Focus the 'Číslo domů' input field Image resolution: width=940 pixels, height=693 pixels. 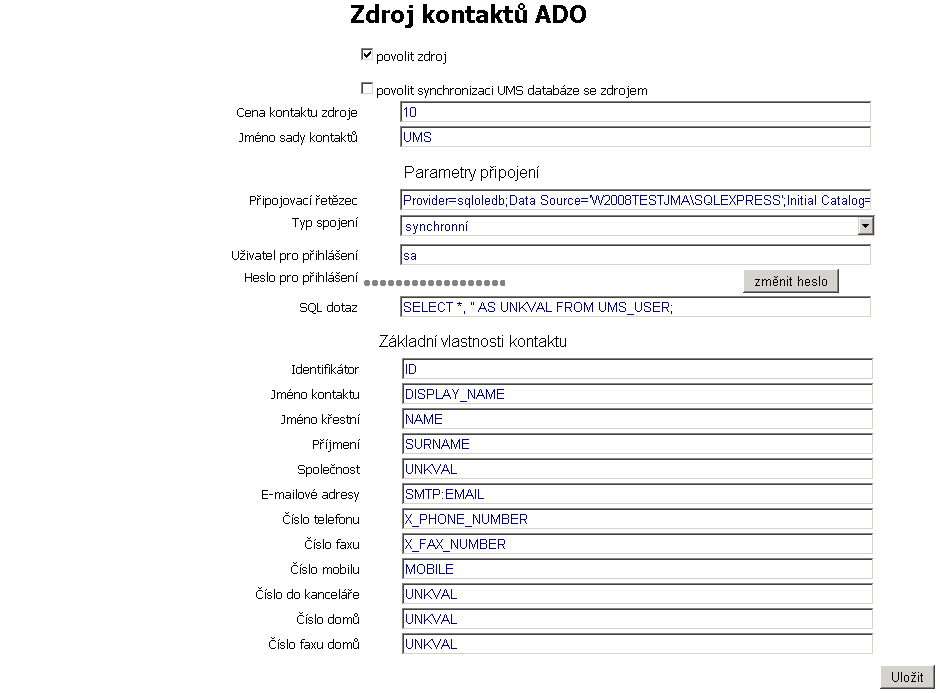point(637,619)
